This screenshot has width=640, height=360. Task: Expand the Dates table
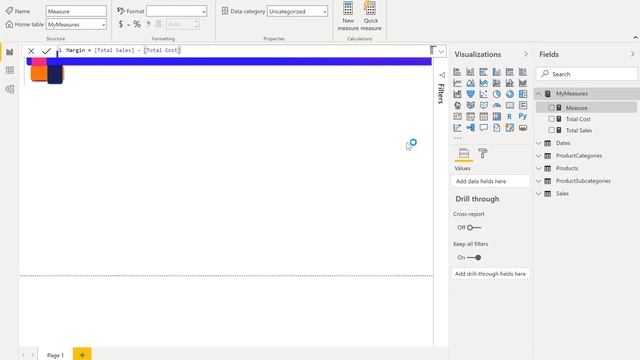point(539,143)
